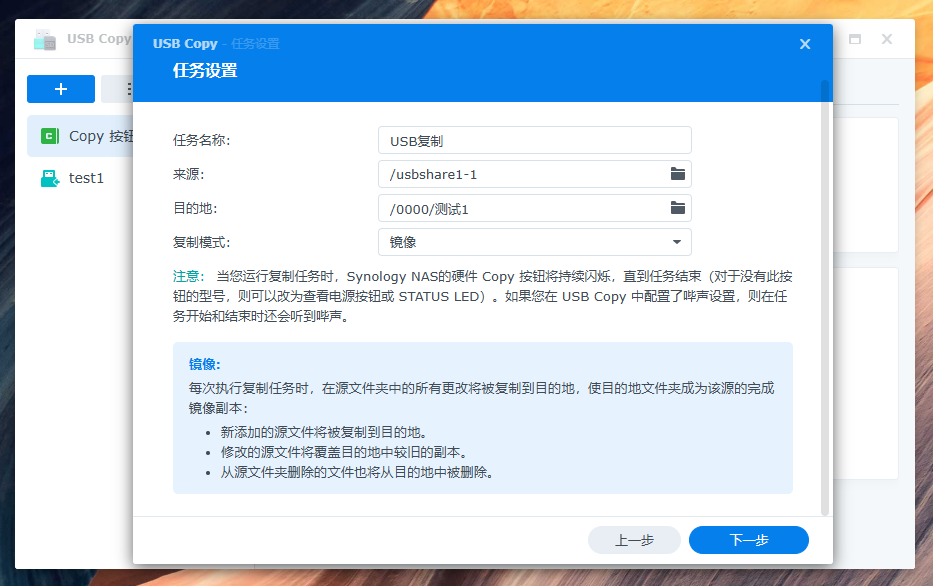Click the dialog's vertical scrollbar
The height and width of the screenshot is (586, 933).
click(825, 297)
